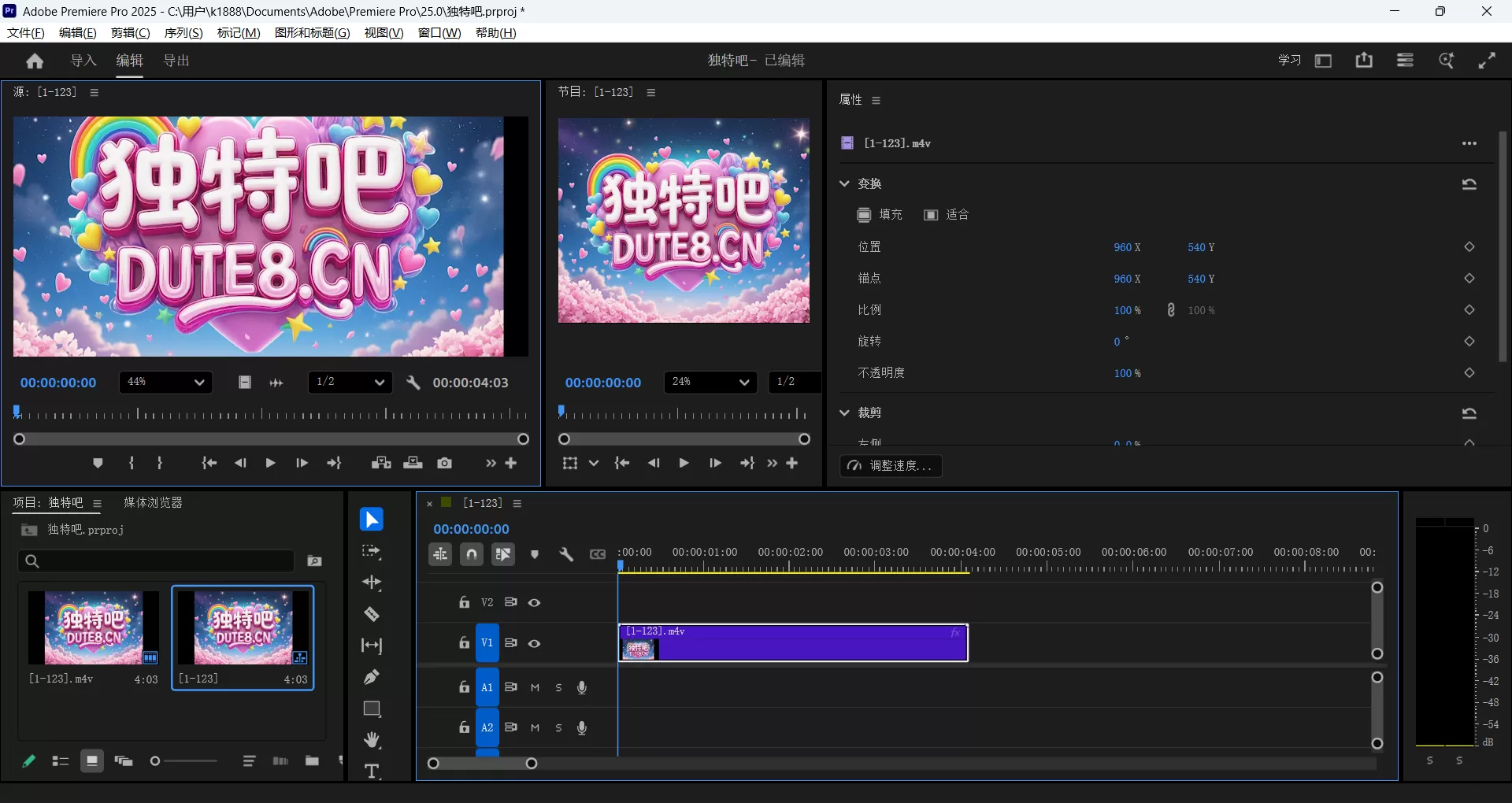The height and width of the screenshot is (803, 1512).
Task: Click the Insert button in Source monitor
Action: click(381, 463)
